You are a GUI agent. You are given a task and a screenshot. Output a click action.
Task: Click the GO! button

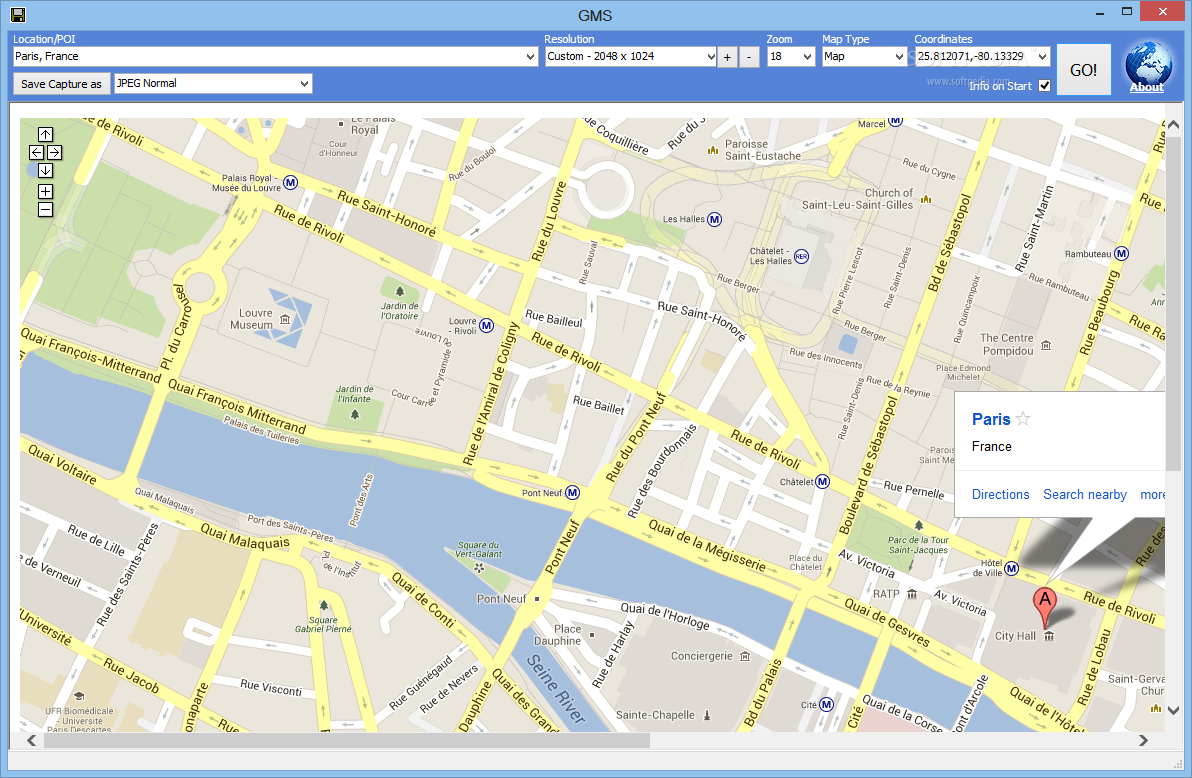(1083, 70)
